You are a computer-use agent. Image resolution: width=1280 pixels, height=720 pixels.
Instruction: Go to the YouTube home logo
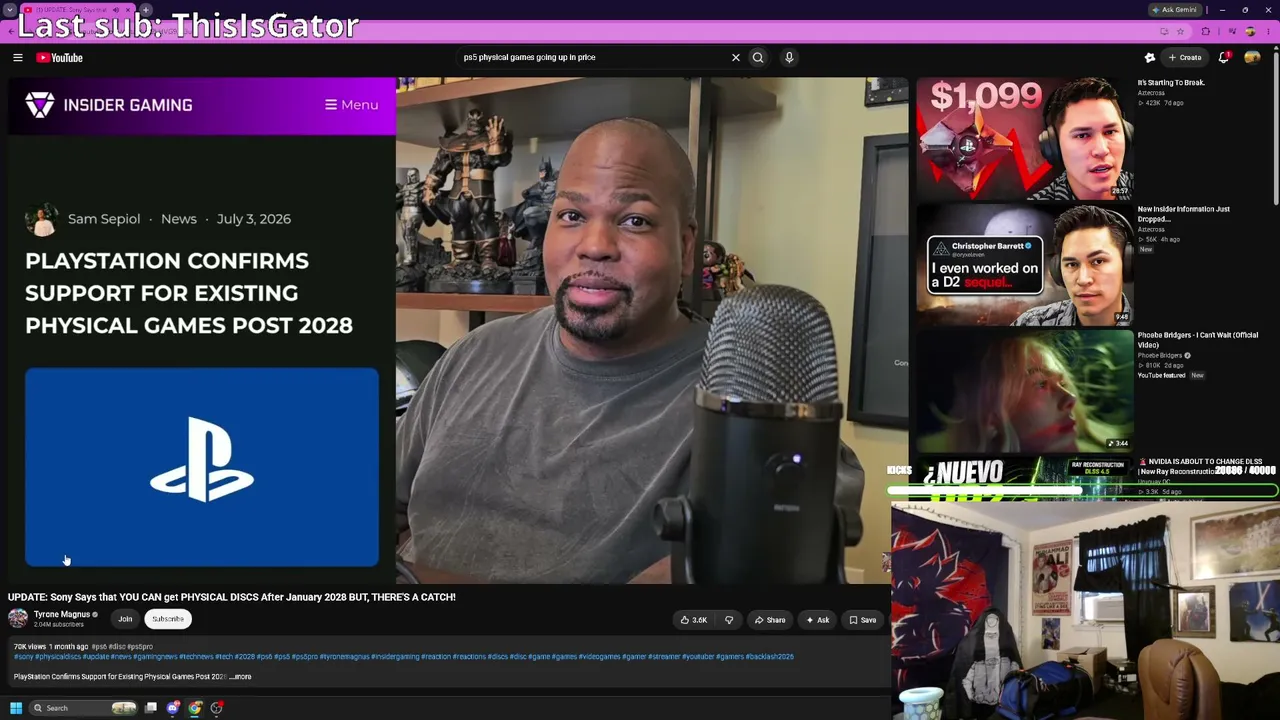pos(60,57)
